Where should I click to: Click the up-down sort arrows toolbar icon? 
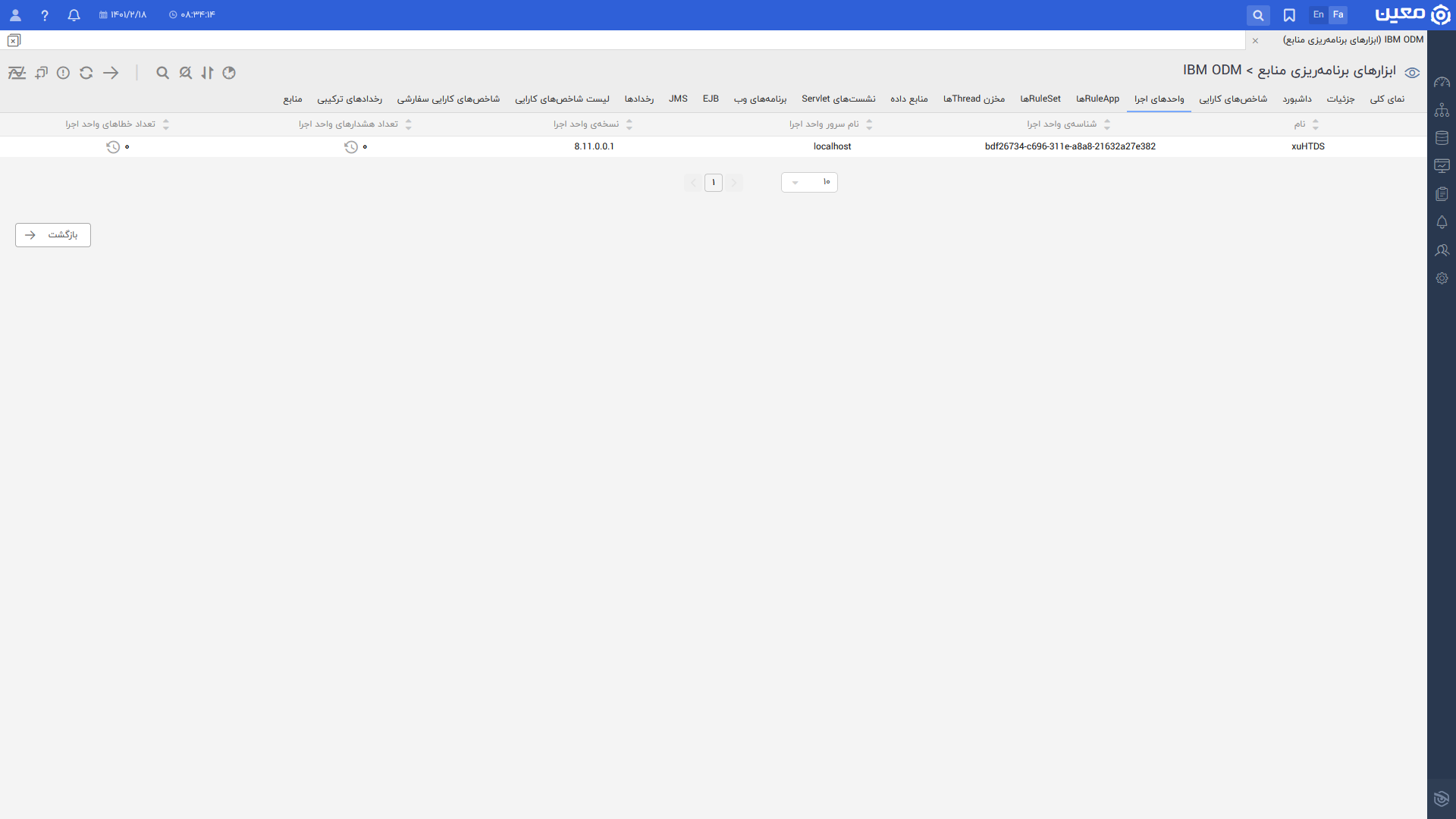[x=207, y=73]
